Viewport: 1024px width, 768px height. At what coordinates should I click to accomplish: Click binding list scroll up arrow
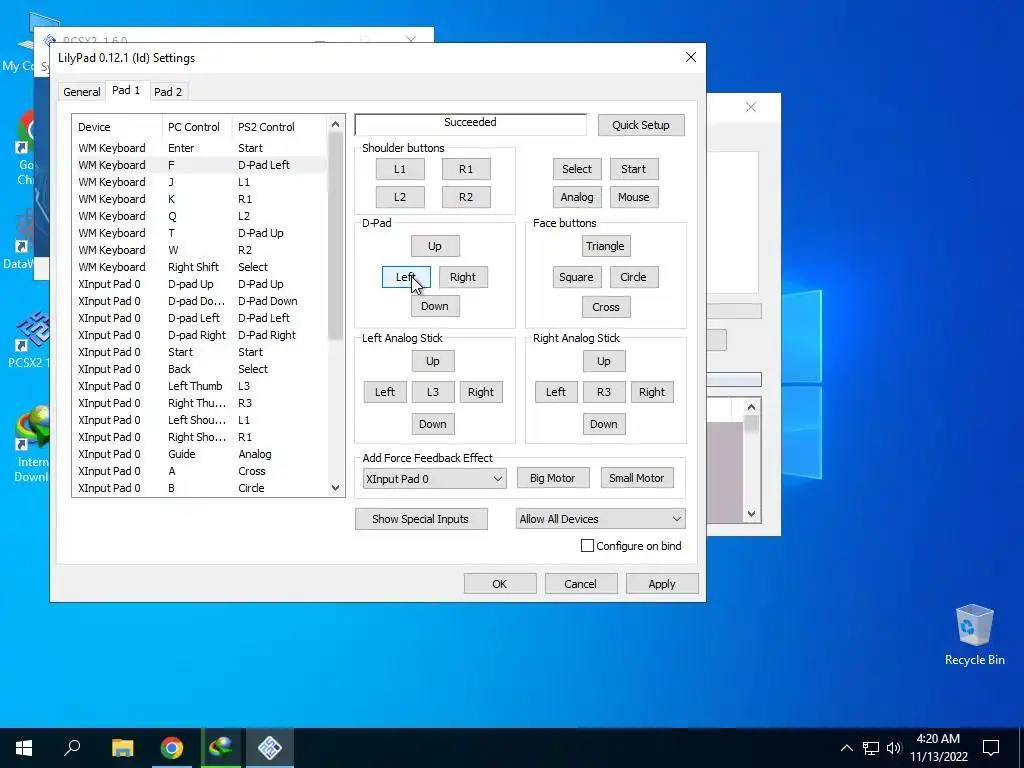pyautogui.click(x=336, y=124)
